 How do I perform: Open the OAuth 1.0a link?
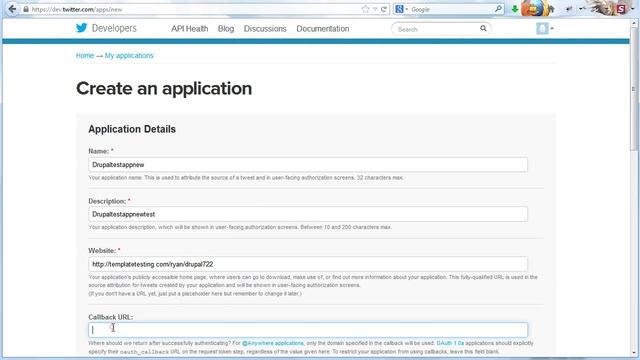coord(450,343)
